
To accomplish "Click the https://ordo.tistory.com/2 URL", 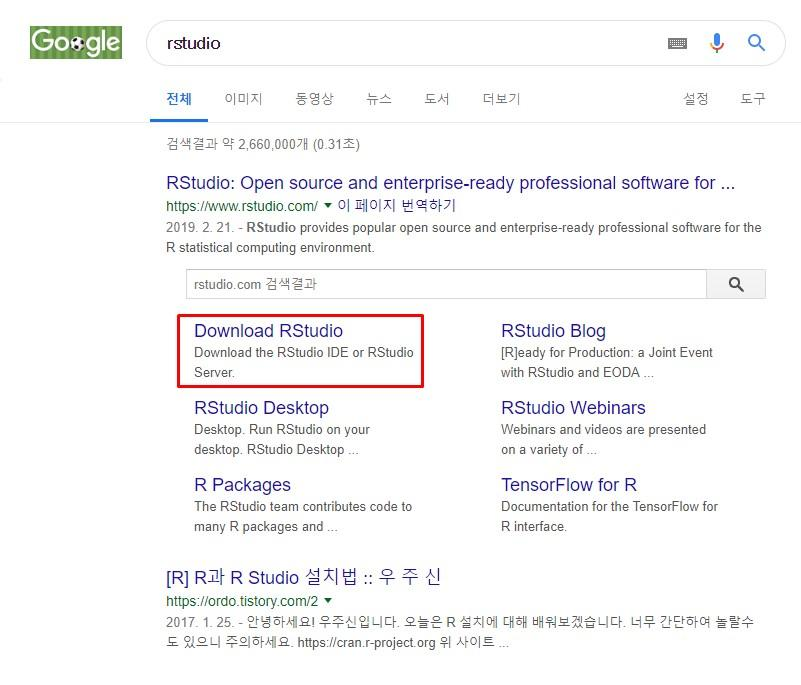I will (x=242, y=601).
